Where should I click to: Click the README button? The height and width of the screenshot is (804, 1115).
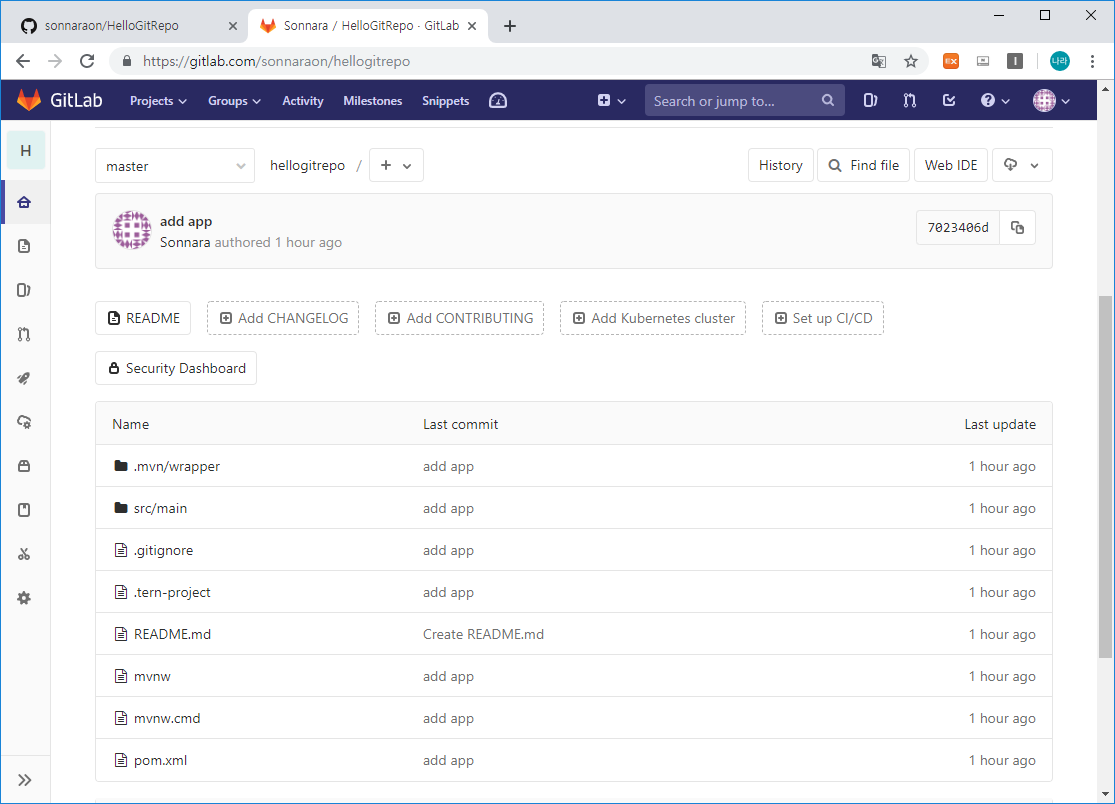coord(143,318)
